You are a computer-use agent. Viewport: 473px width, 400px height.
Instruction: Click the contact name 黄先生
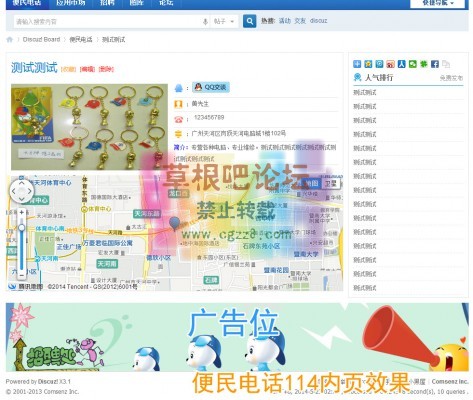[x=200, y=104]
